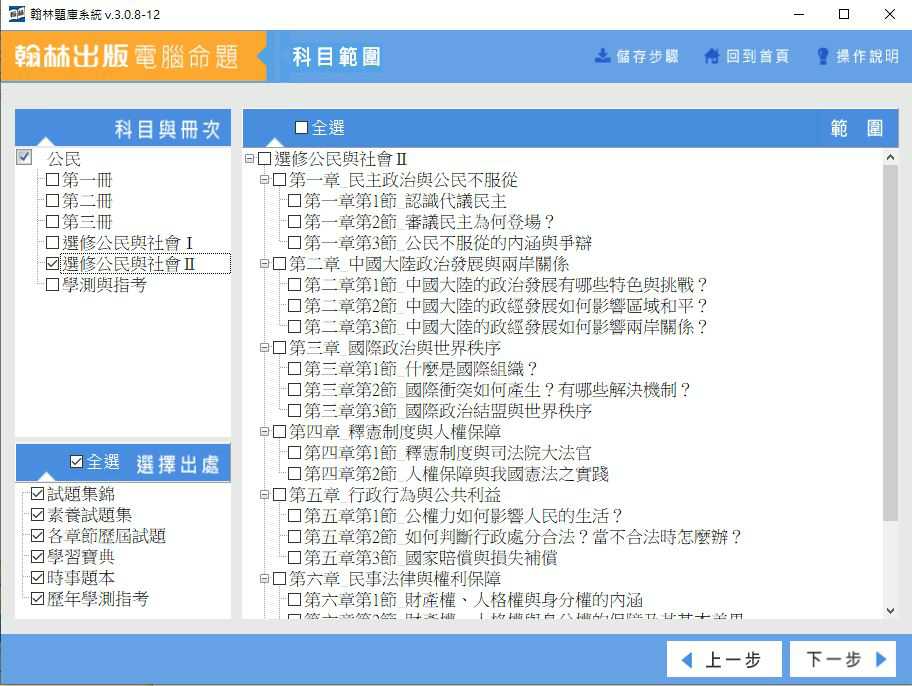912x686 pixels.
Task: Uncheck 時事題本 checkbox
Action: [x=37, y=578]
